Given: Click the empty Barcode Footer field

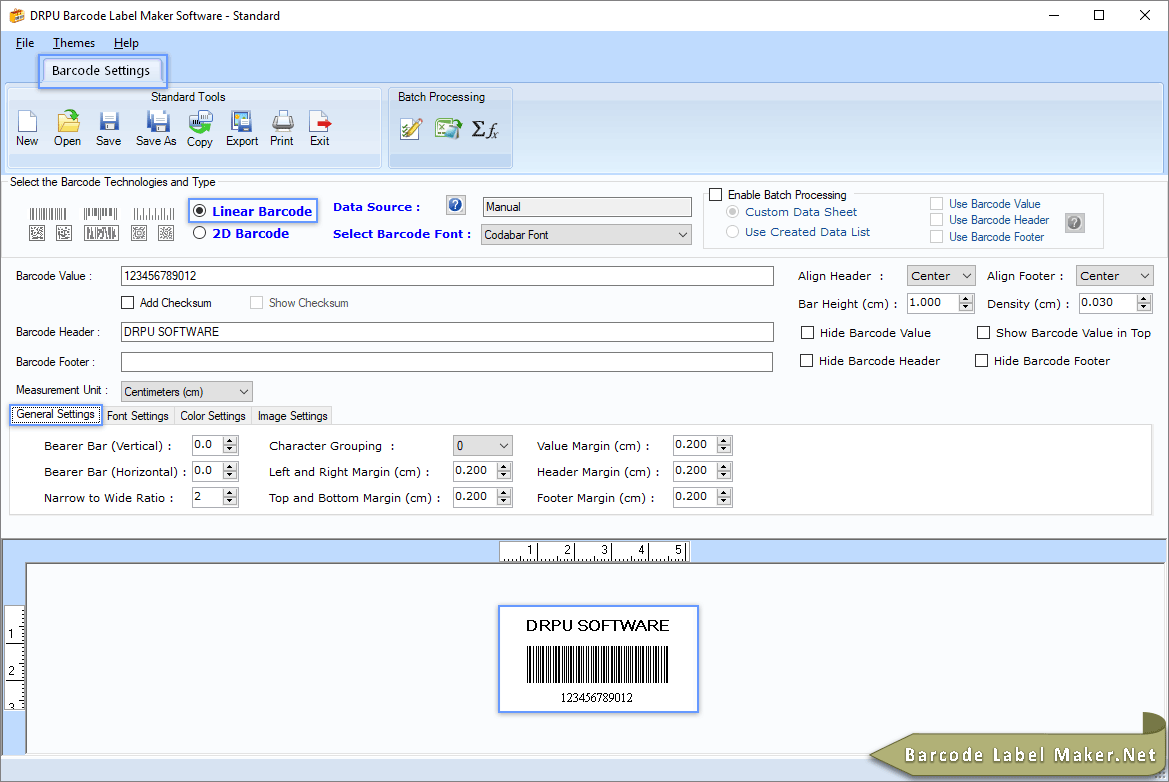Looking at the screenshot, I should coord(447,362).
